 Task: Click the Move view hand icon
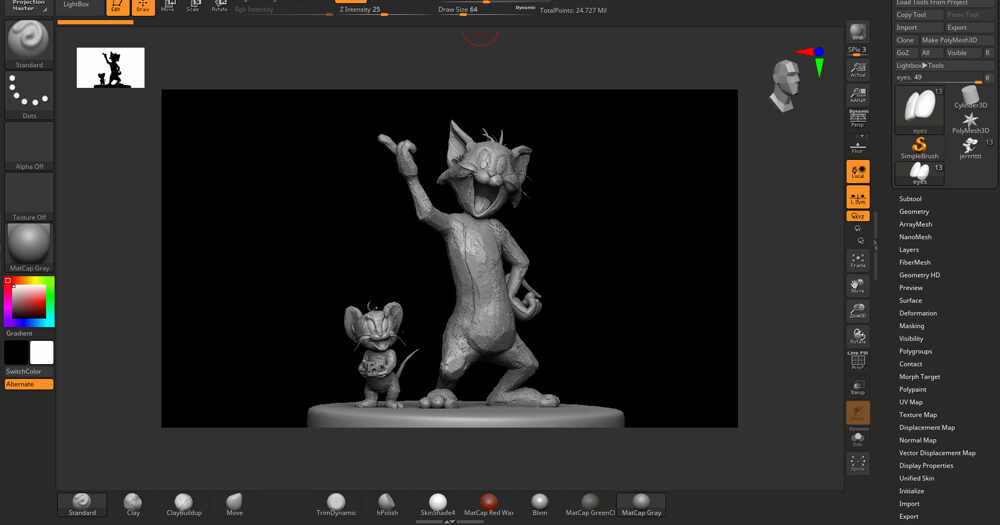click(858, 286)
